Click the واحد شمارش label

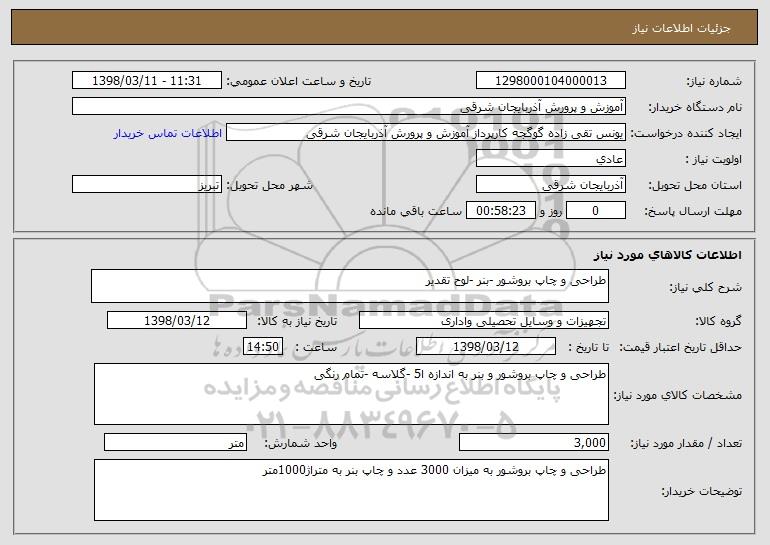(301, 443)
